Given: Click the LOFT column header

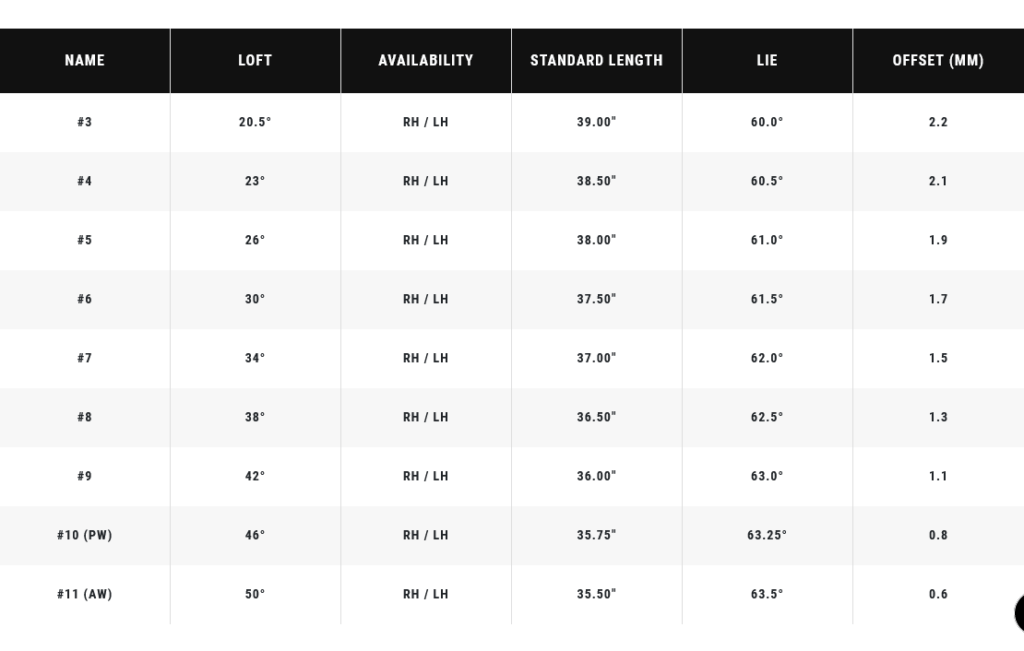Looking at the screenshot, I should (x=255, y=61).
